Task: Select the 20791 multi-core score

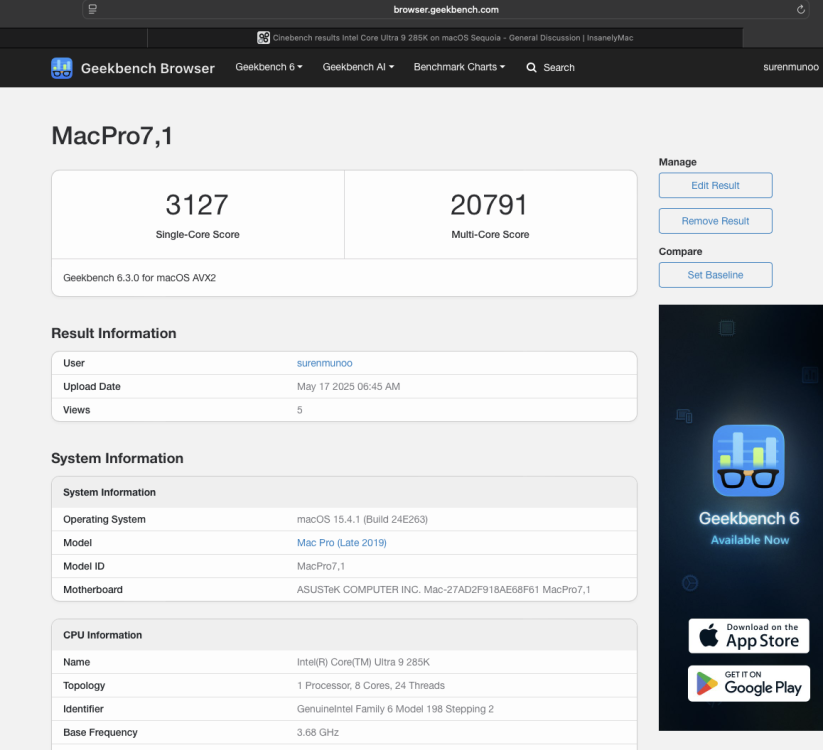Action: (489, 205)
